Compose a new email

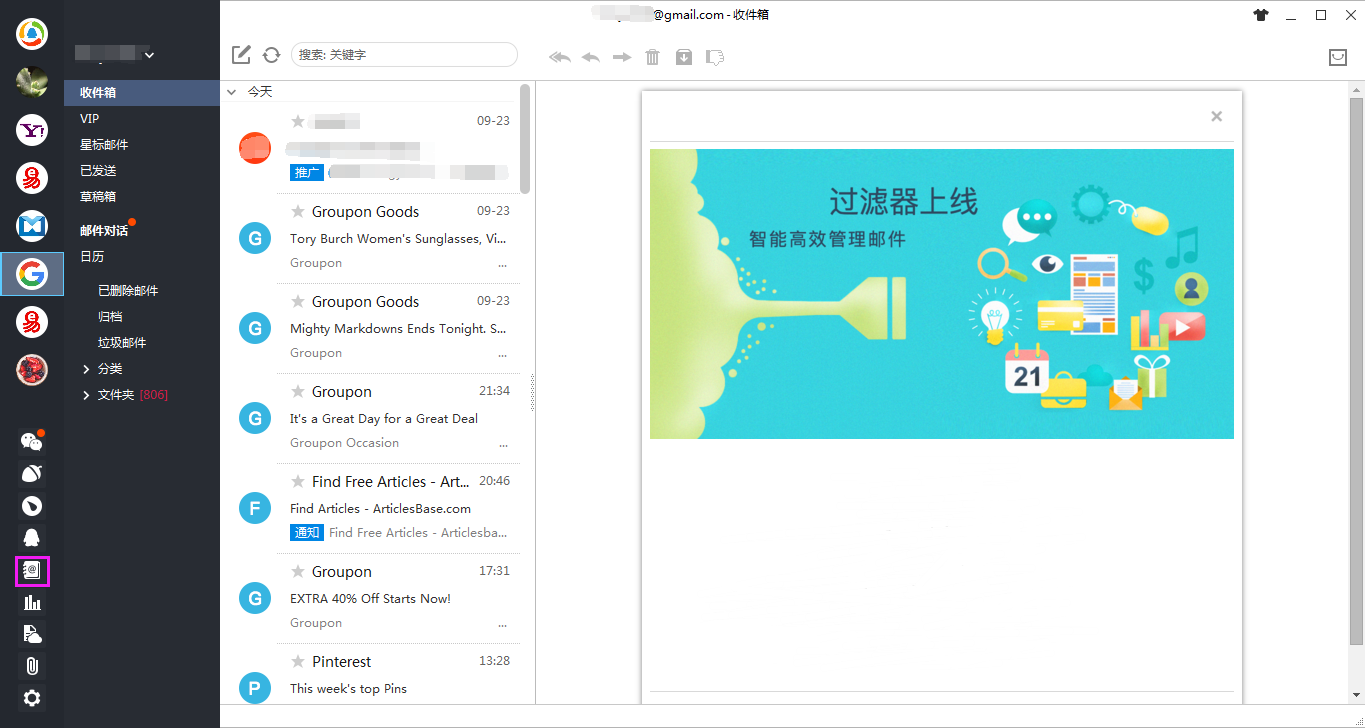coord(240,55)
